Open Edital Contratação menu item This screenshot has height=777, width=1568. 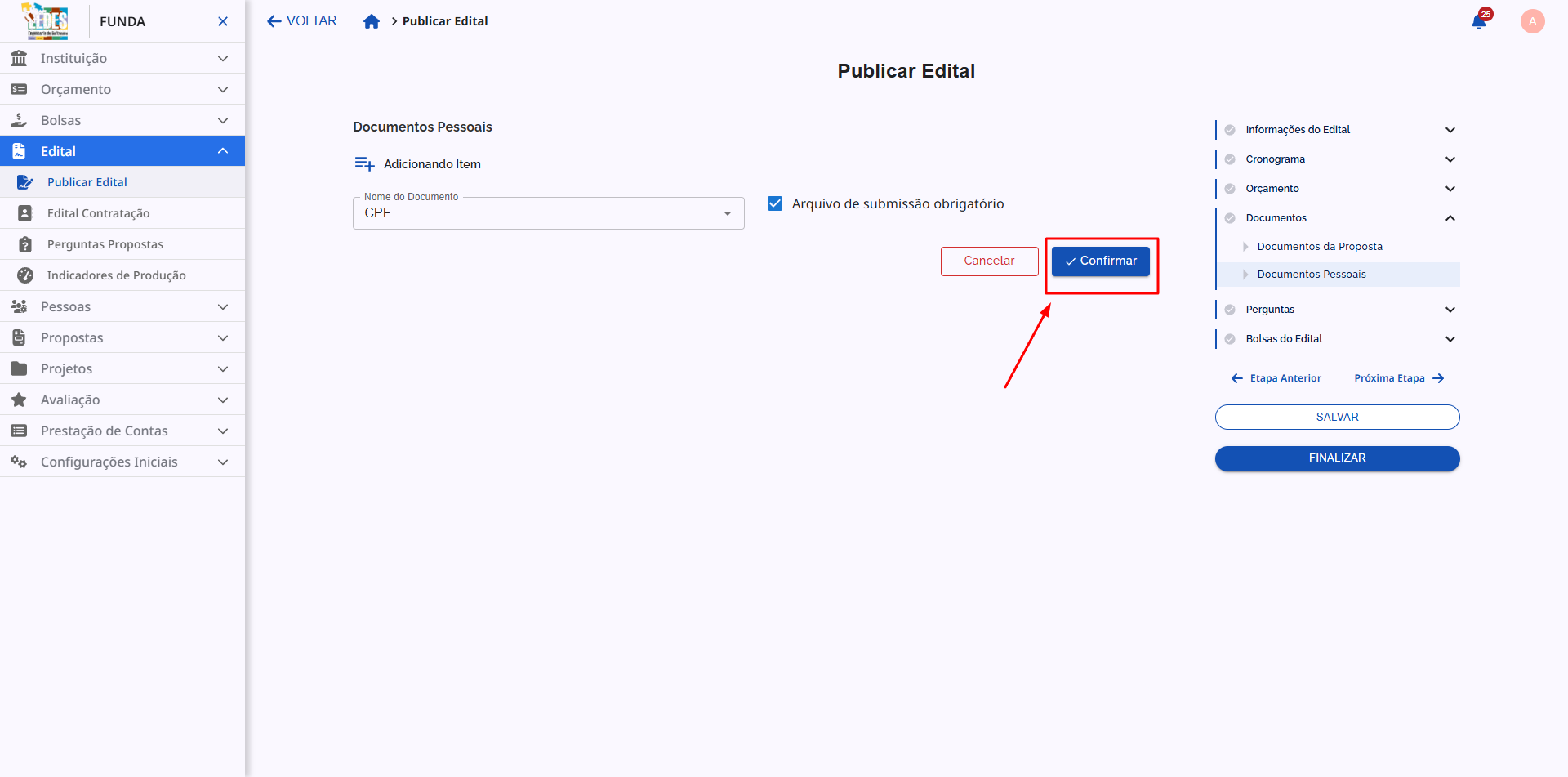point(98,213)
